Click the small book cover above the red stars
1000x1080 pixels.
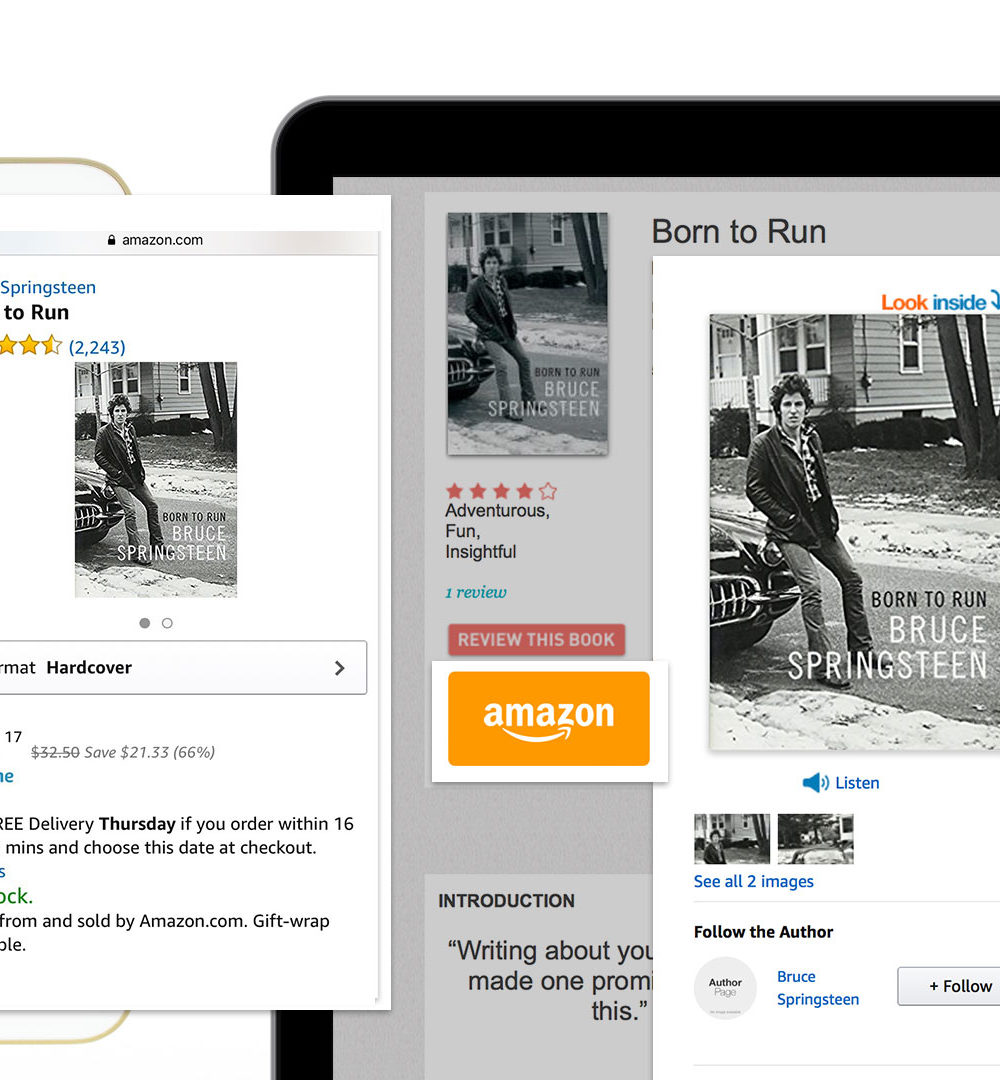pyautogui.click(x=528, y=333)
